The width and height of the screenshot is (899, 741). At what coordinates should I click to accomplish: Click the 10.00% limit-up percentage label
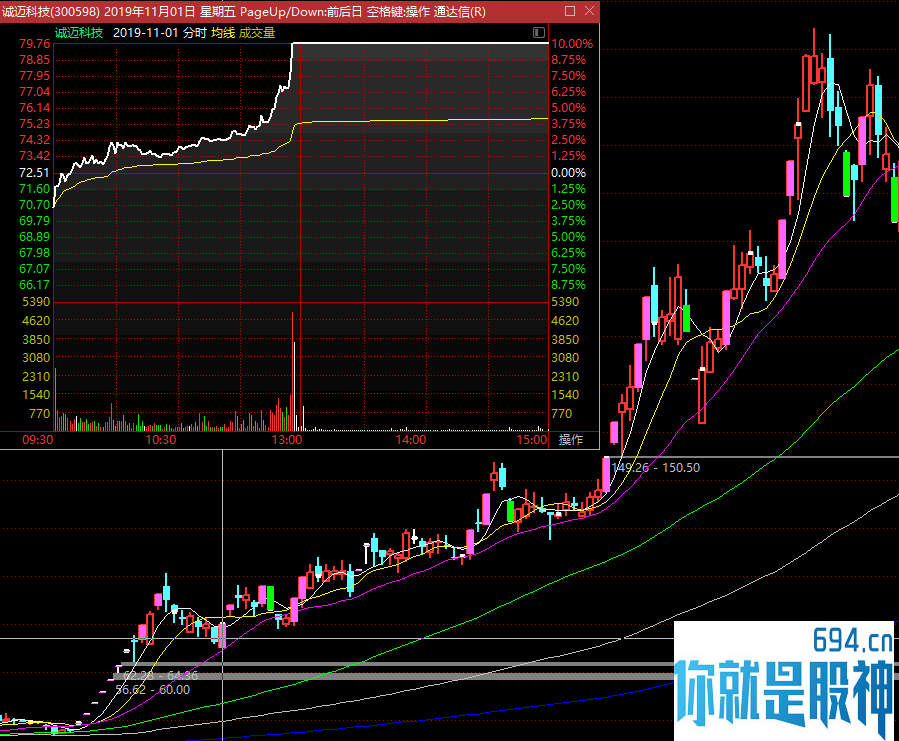click(572, 44)
